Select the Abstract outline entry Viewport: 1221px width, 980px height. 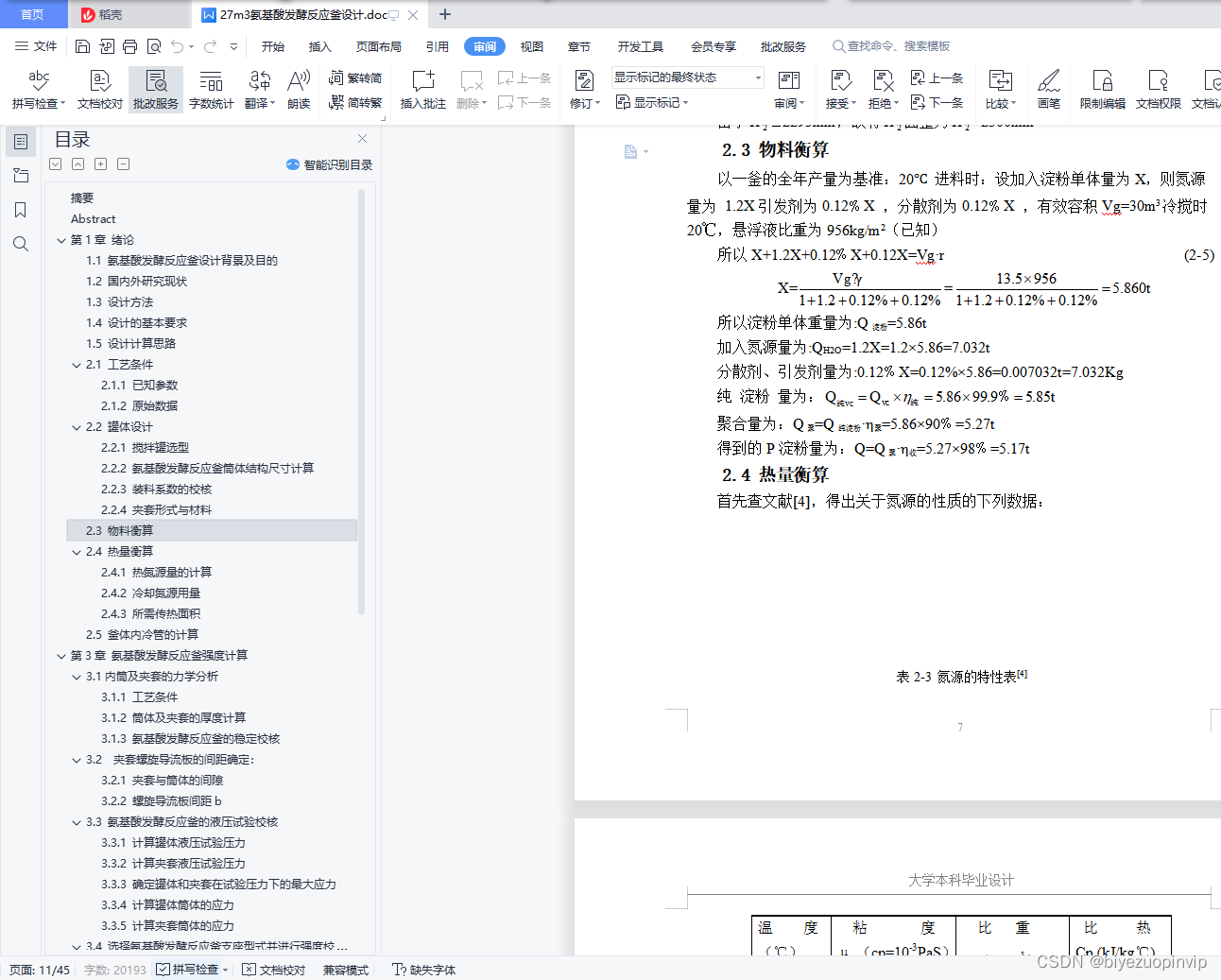[93, 219]
